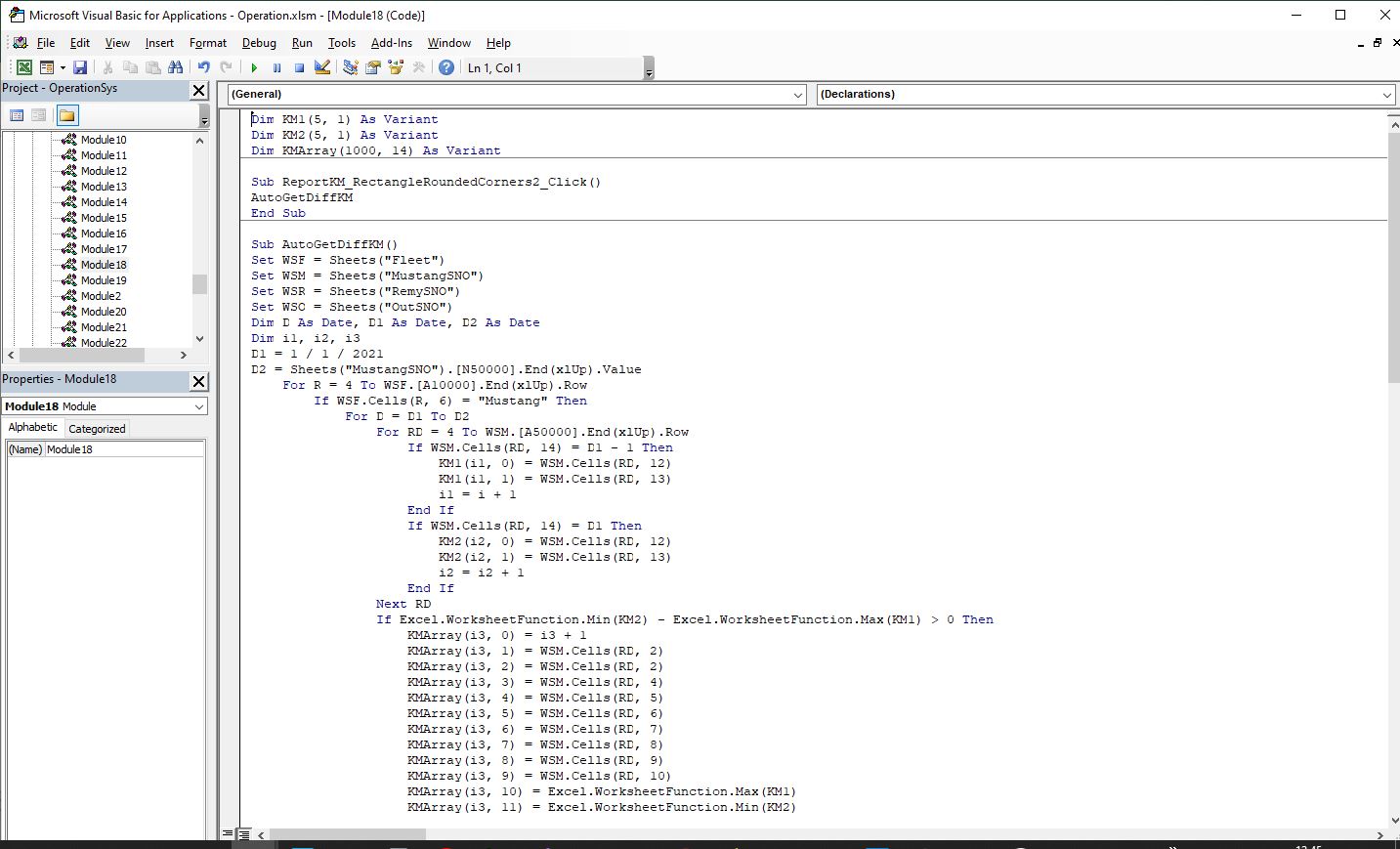Viewport: 1400px width, 849px height.
Task: Open the (Declarations) procedure dropdown
Action: [x=1387, y=95]
